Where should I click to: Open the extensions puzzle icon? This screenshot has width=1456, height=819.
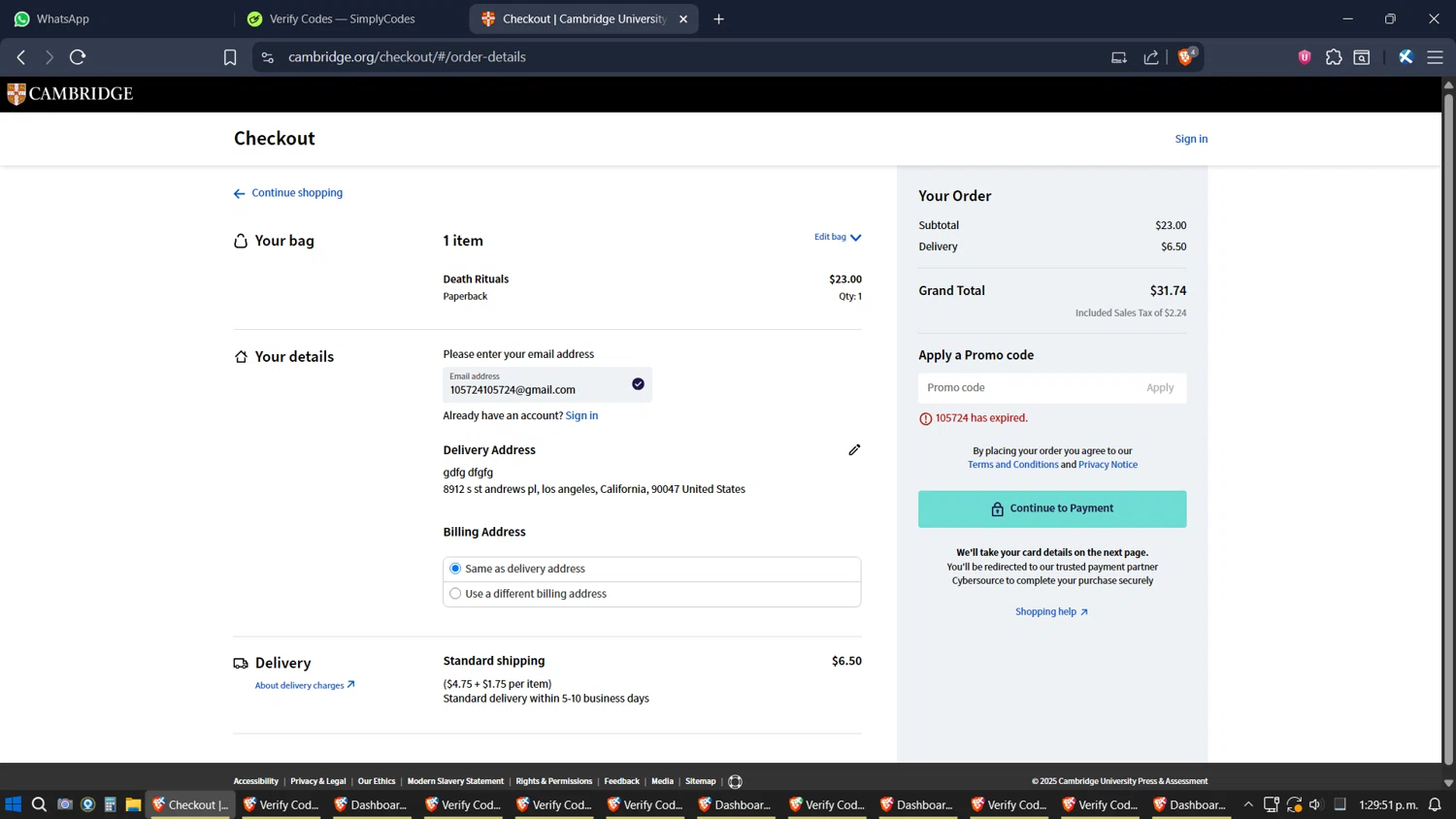pos(1334,57)
